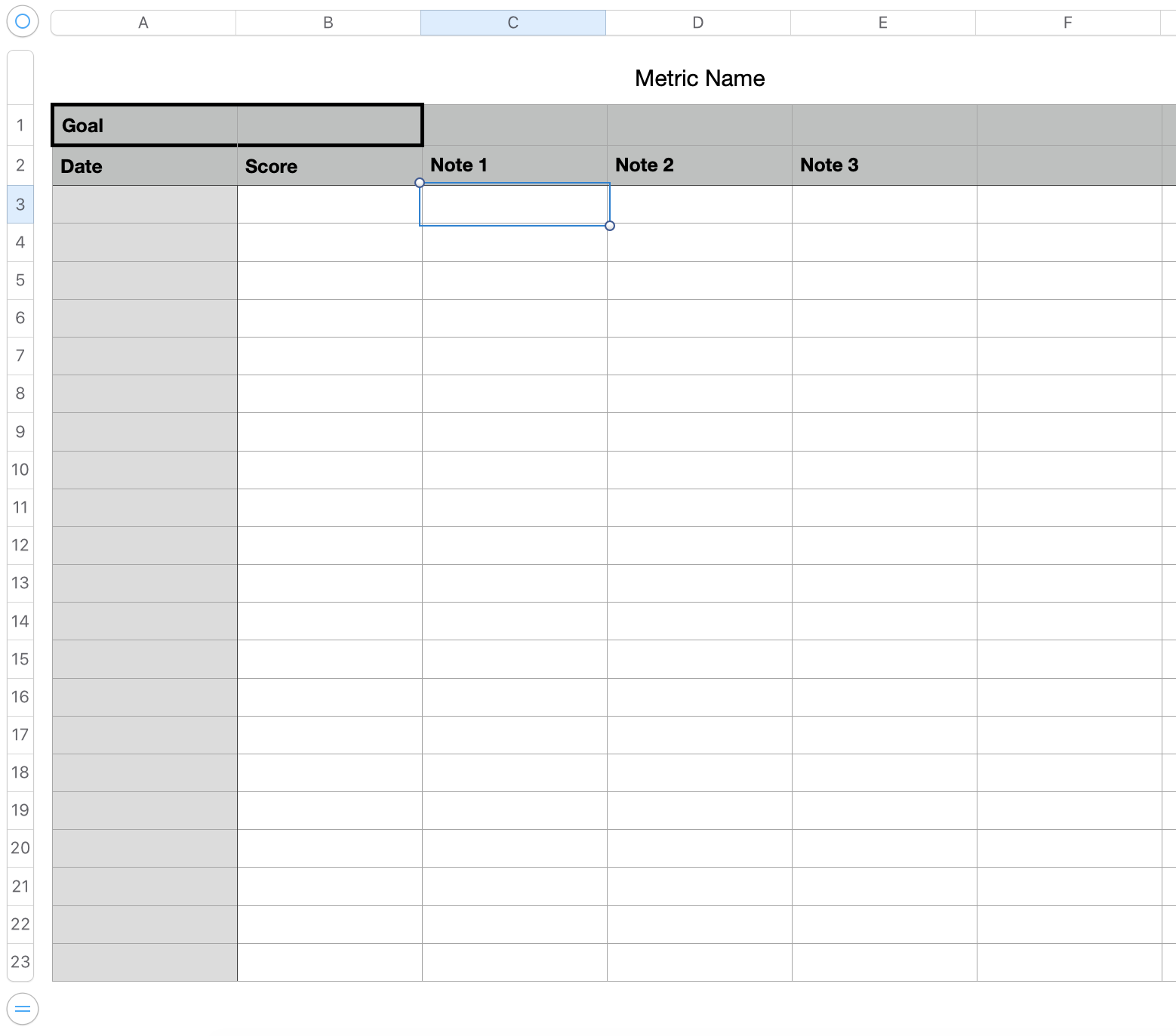Select row 20 header
1176x1036 pixels.
(20, 848)
